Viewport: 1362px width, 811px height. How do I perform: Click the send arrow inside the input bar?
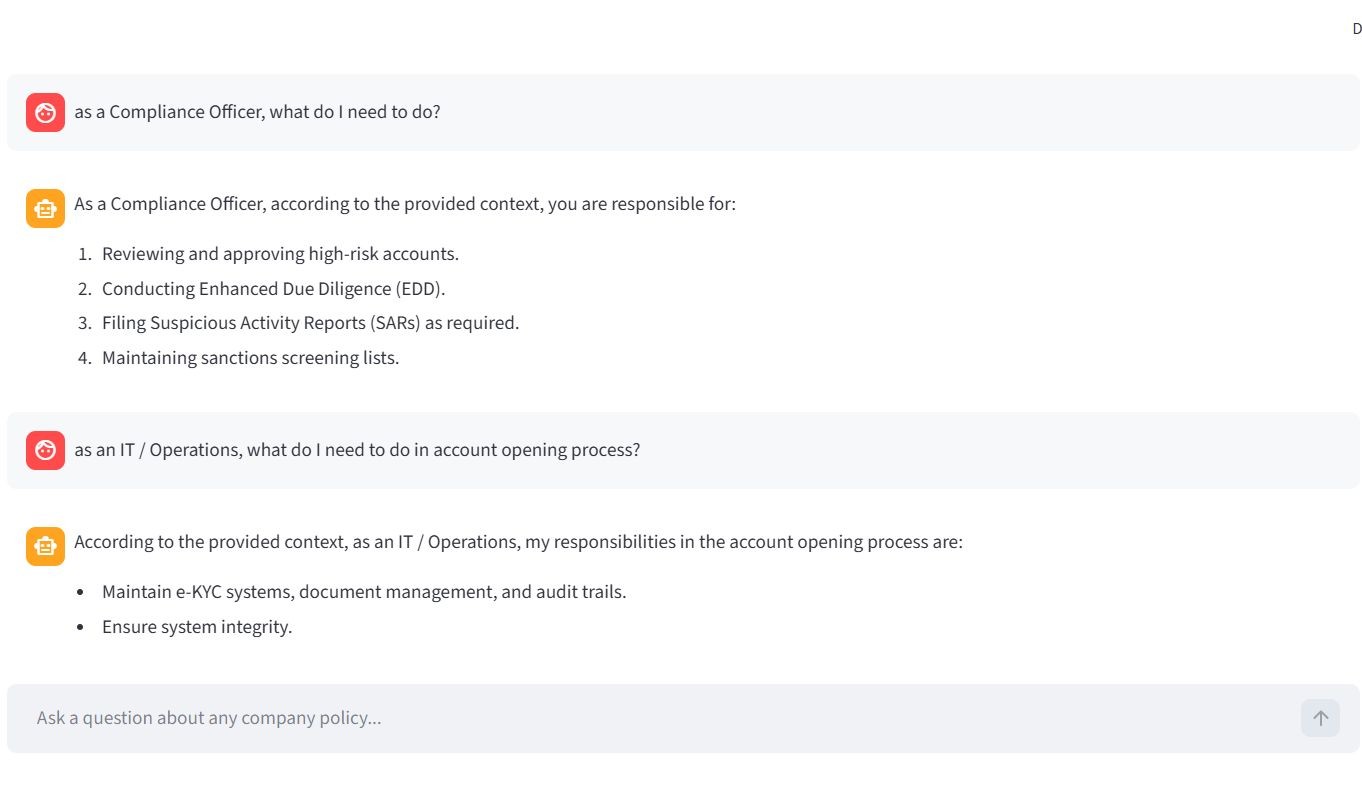pyautogui.click(x=1320, y=717)
